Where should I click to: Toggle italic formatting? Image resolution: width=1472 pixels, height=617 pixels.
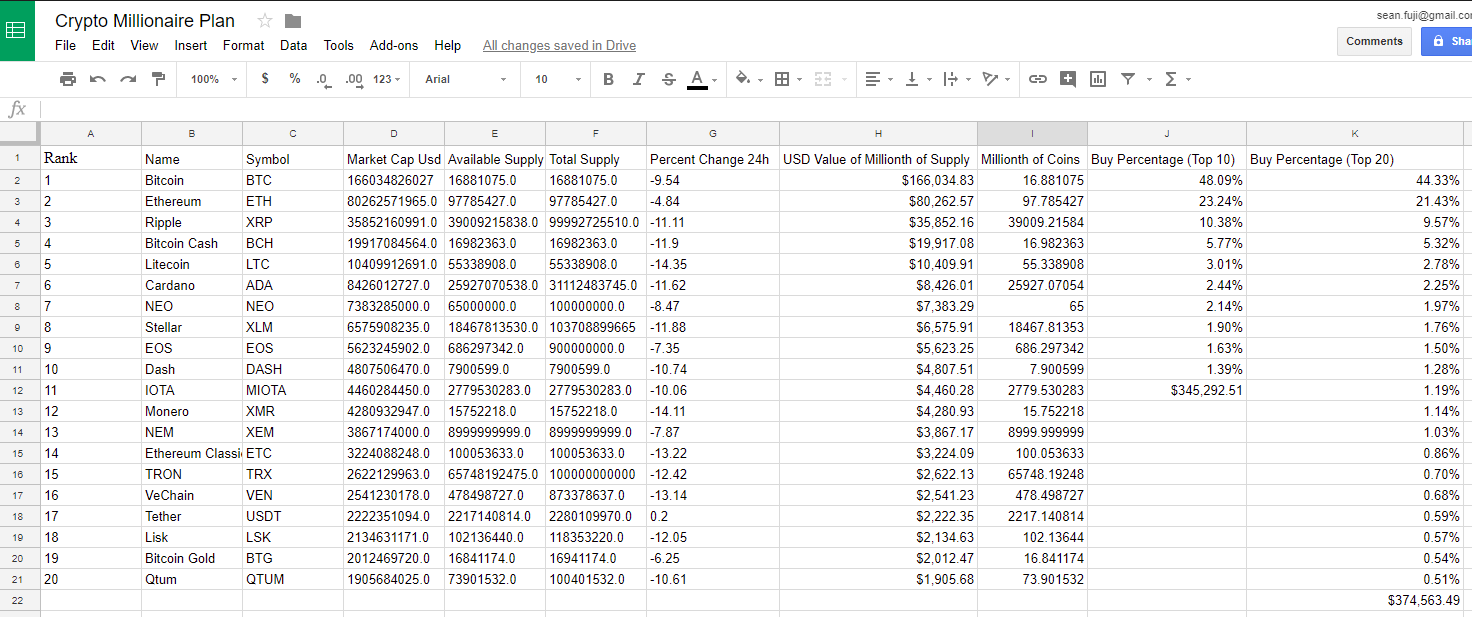[x=638, y=79]
